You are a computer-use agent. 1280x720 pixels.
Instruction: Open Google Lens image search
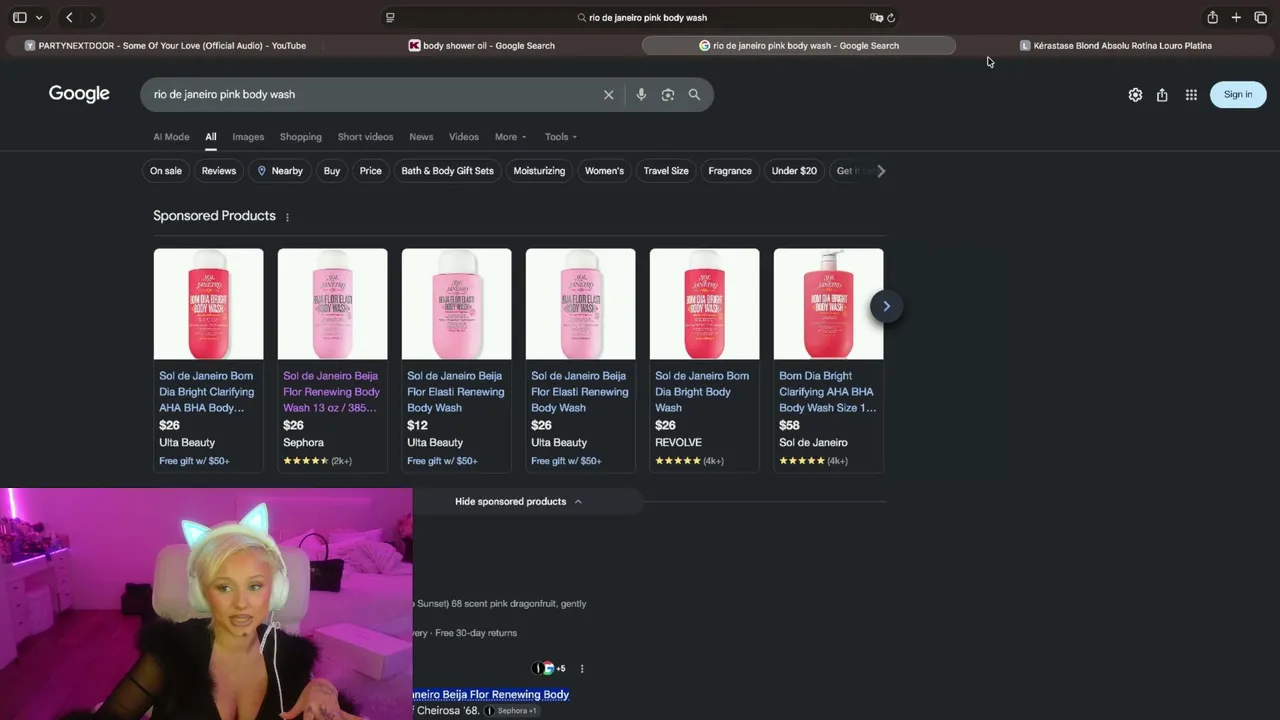point(668,94)
